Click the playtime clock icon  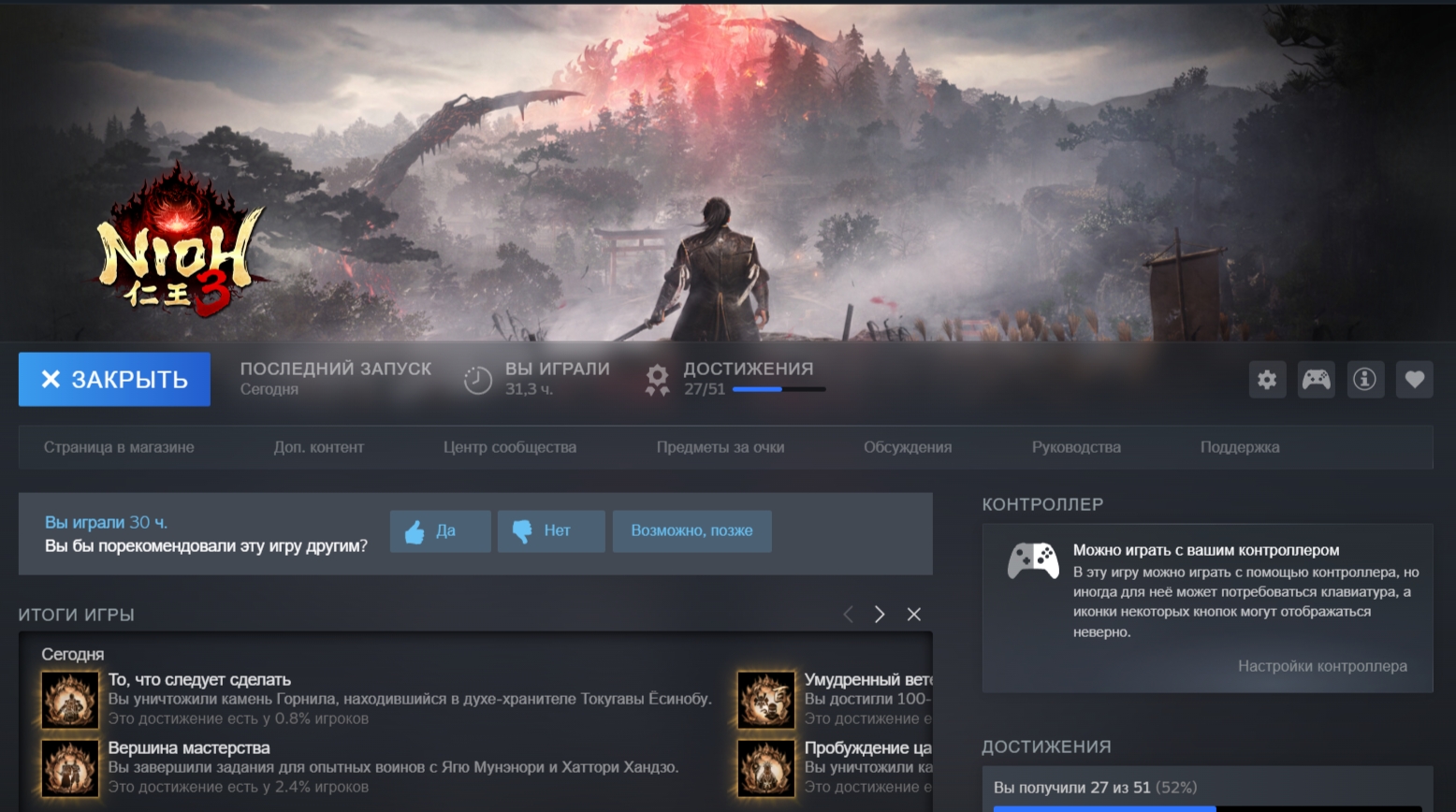click(x=478, y=380)
